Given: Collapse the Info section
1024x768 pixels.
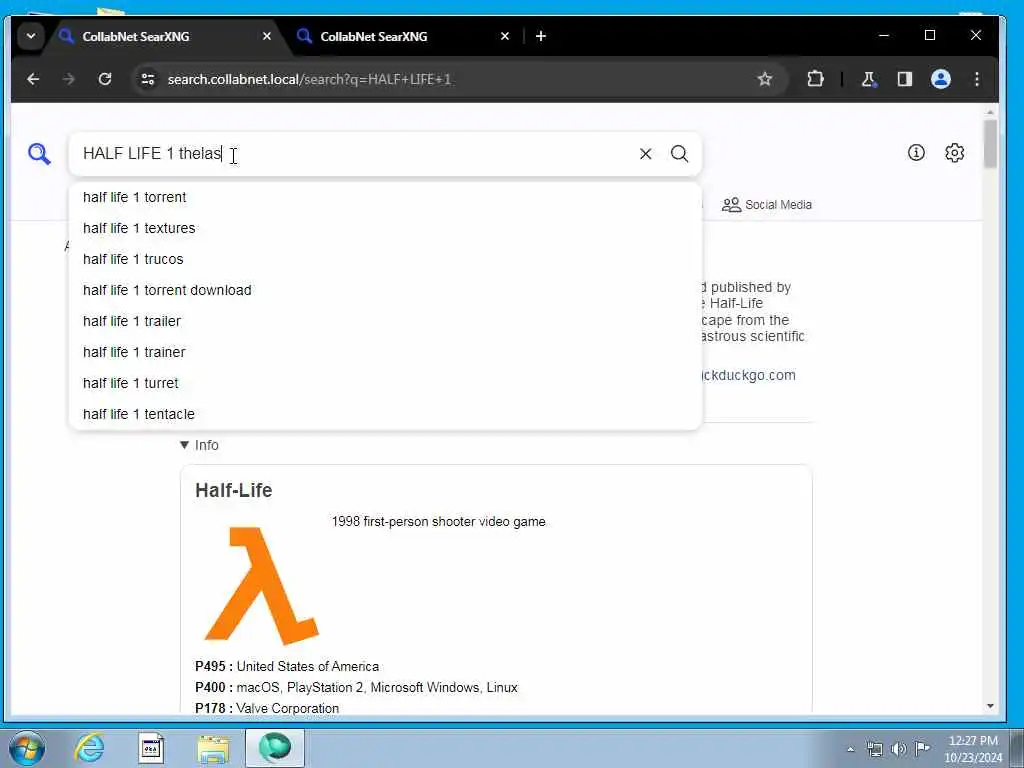Looking at the screenshot, I should point(199,445).
